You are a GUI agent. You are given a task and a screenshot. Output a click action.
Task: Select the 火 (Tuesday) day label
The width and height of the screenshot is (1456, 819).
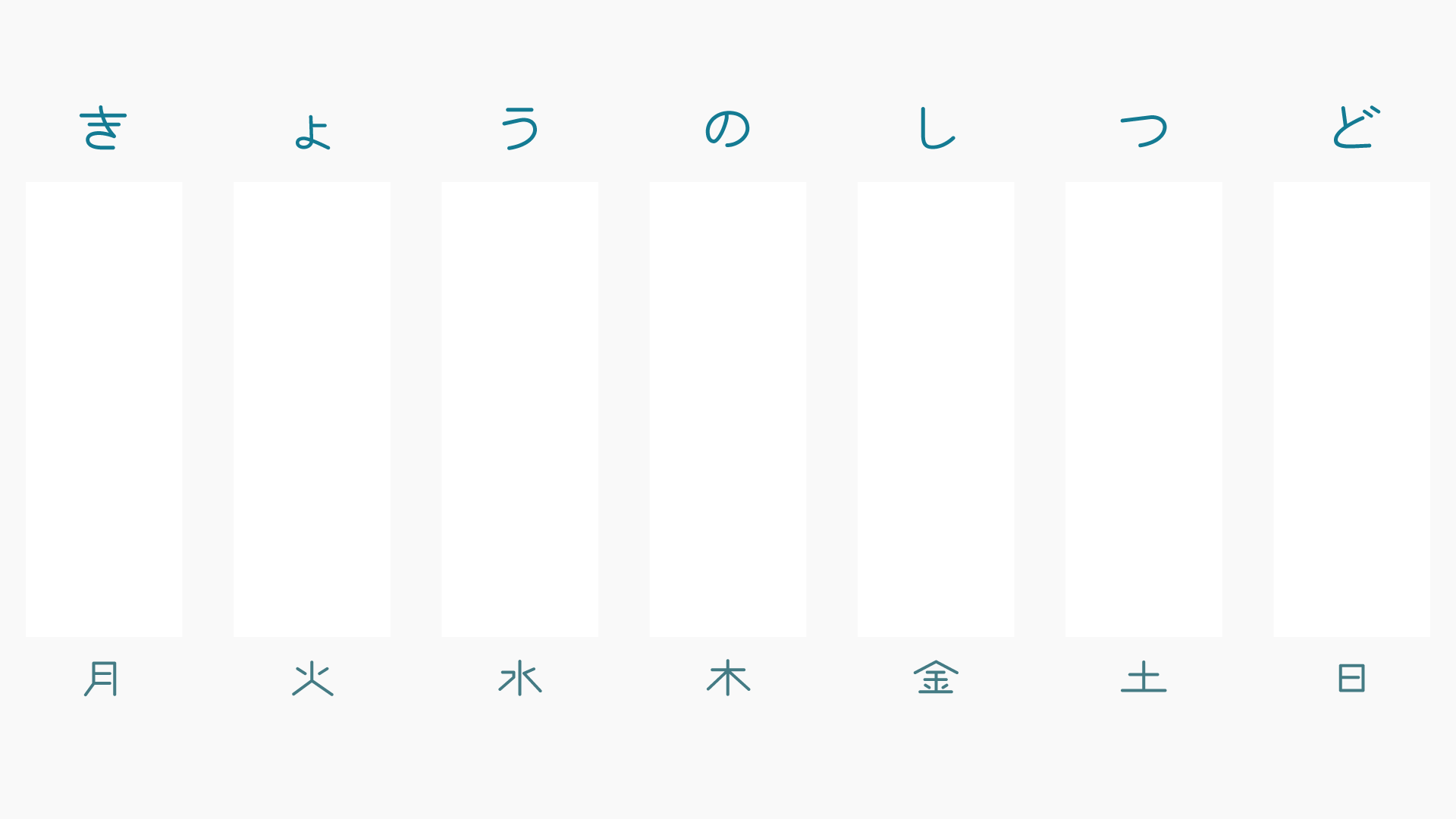click(312, 678)
